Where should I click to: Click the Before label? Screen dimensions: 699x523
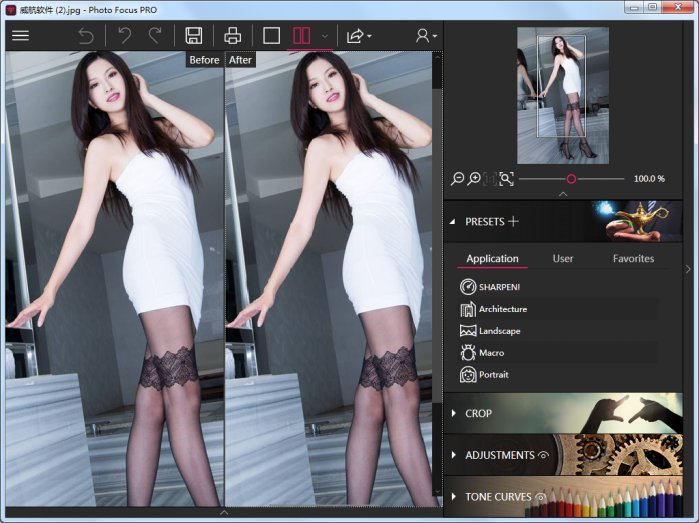pos(204,60)
